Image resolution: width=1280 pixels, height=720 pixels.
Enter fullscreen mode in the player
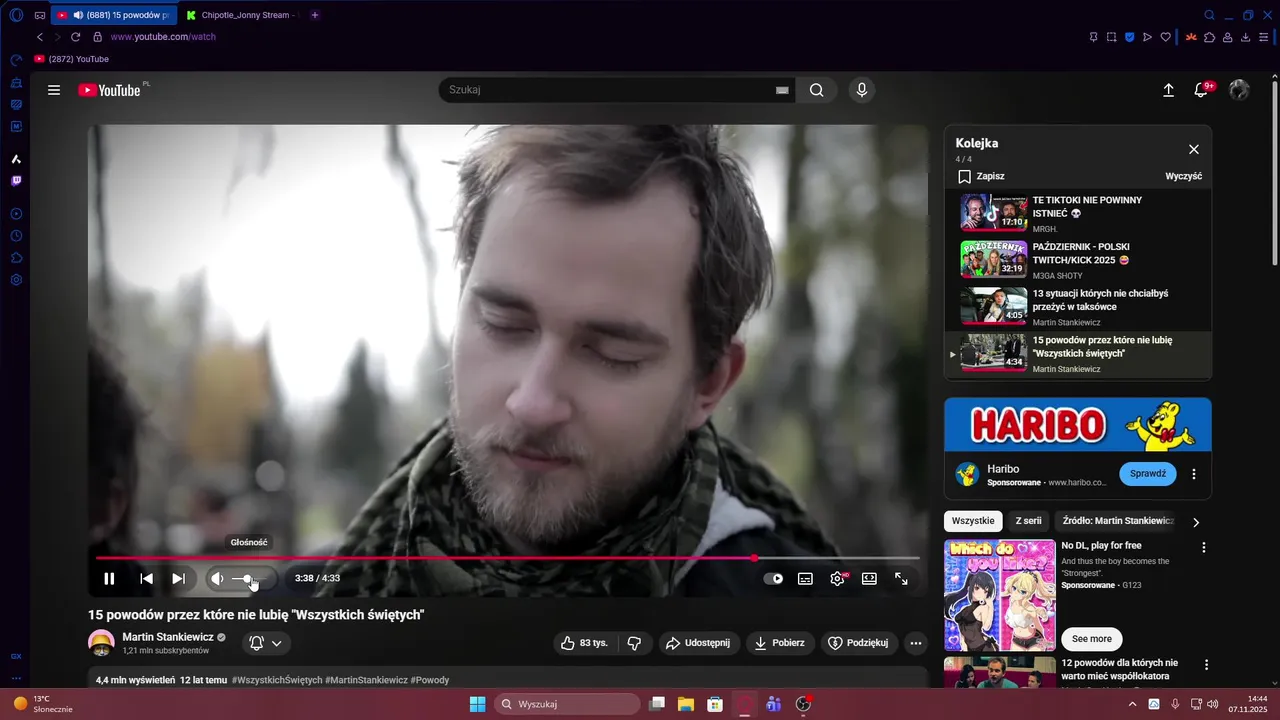click(x=901, y=578)
